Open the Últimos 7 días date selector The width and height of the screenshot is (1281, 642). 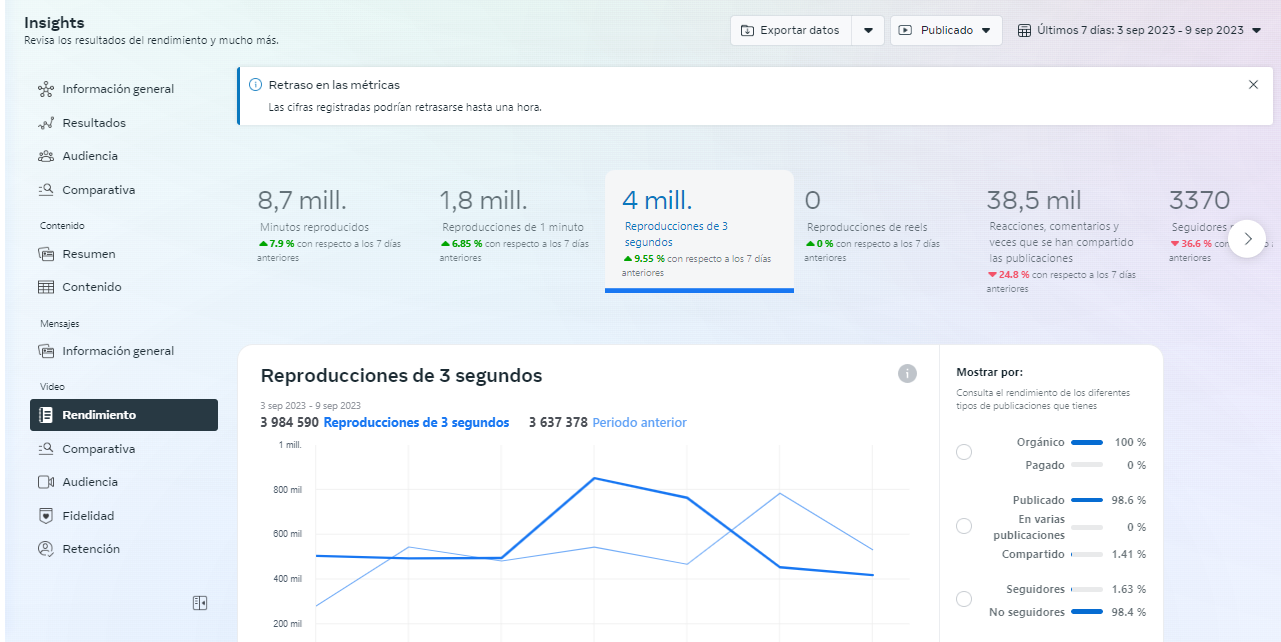[1139, 30]
